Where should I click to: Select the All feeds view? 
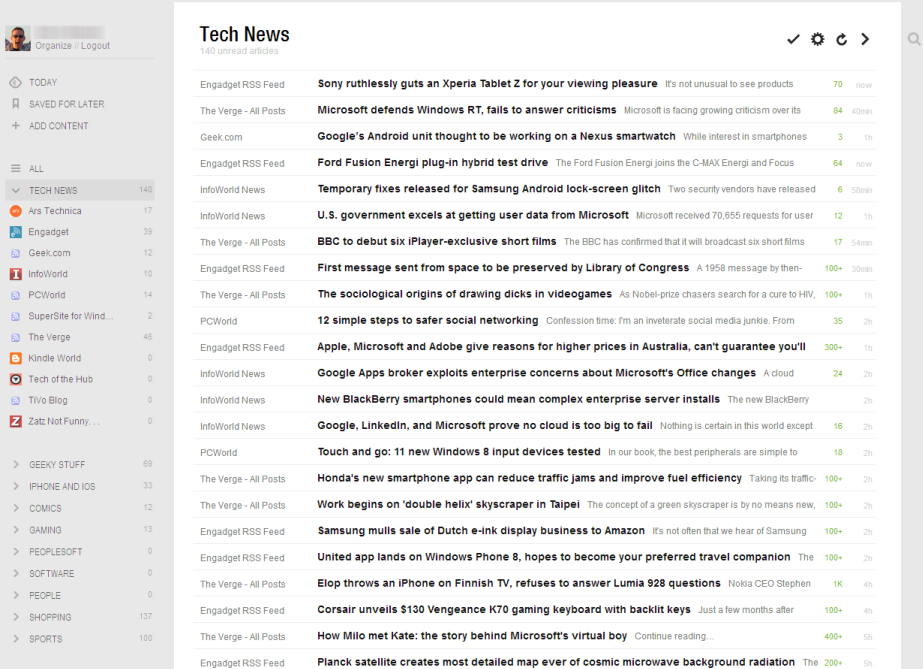coord(36,169)
